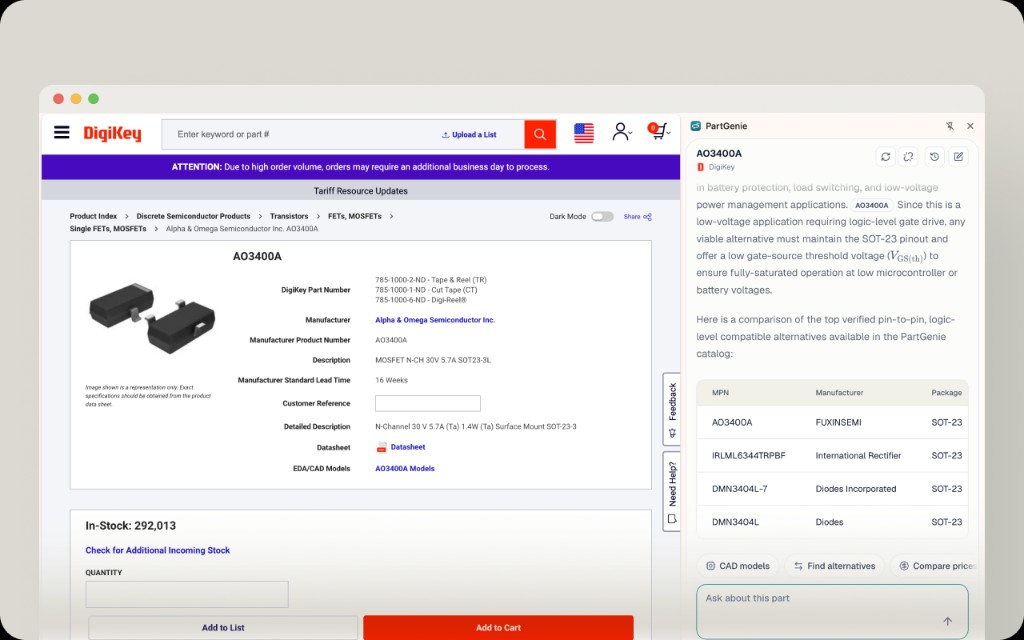The image size is (1024, 640).
Task: Click the Manufacturer column header in table
Action: [x=839, y=392]
